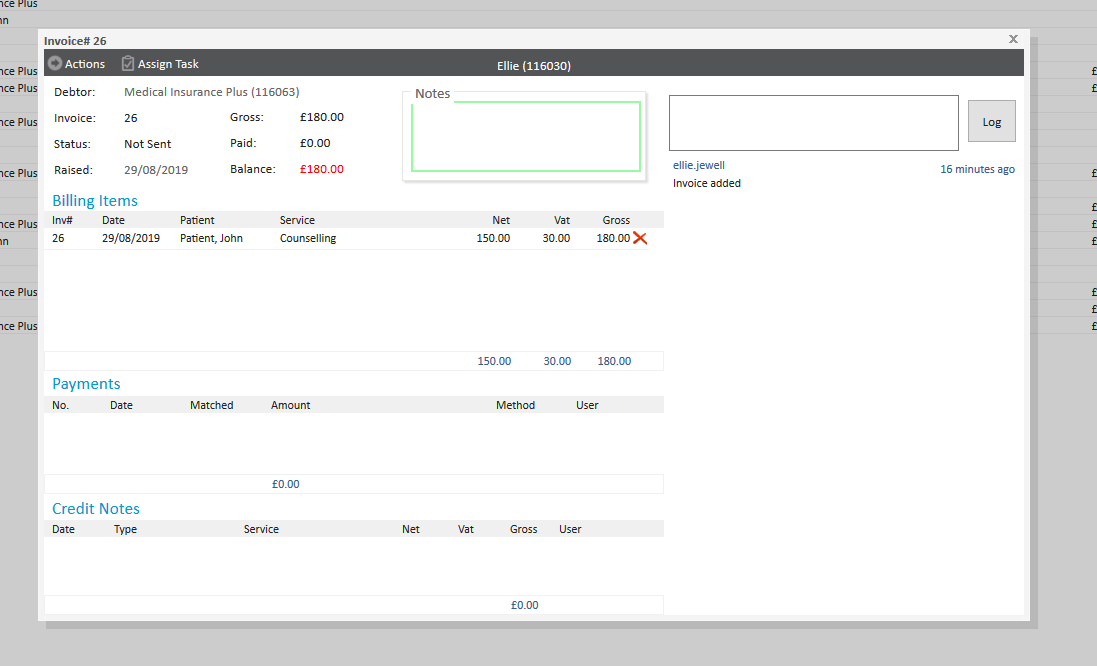Click the '16 minutes ago' timestamp
Screen dimensions: 1097x666
click(x=977, y=169)
